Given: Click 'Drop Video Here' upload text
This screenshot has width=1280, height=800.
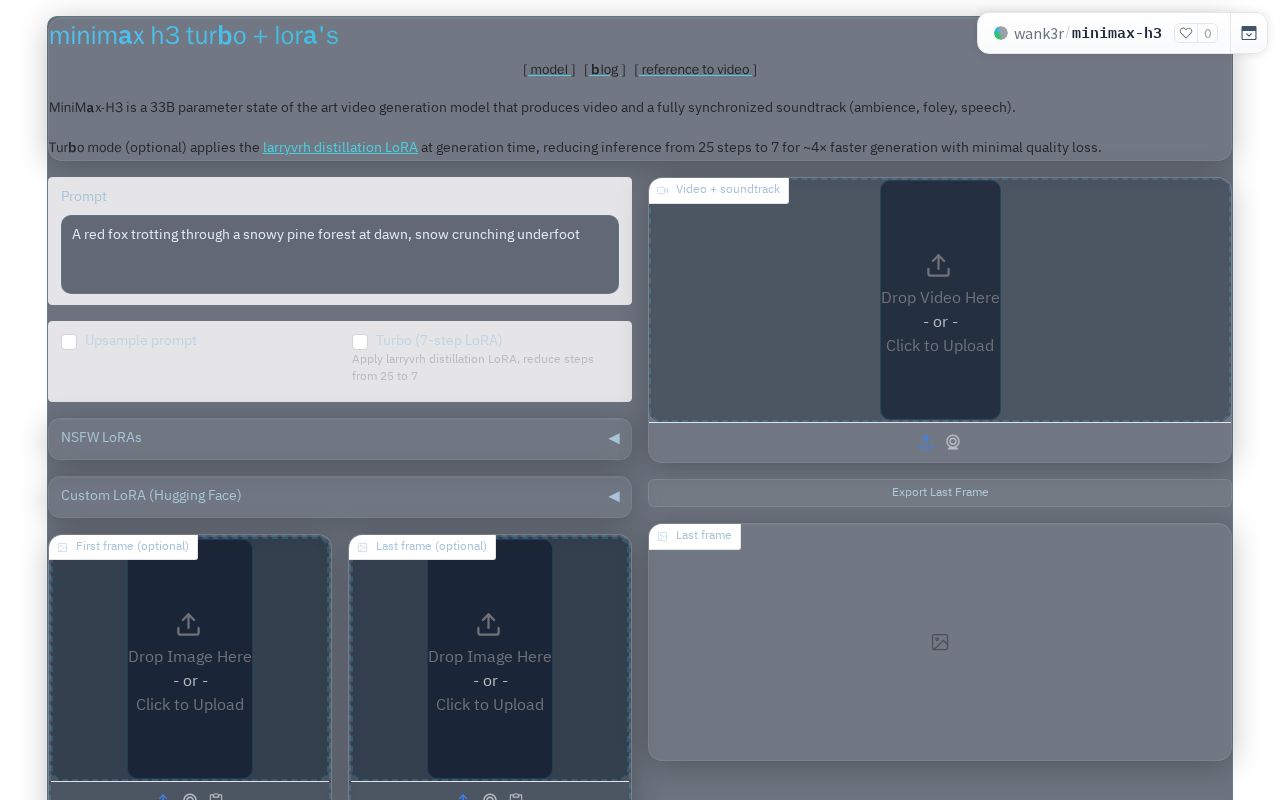Looking at the screenshot, I should (940, 297).
